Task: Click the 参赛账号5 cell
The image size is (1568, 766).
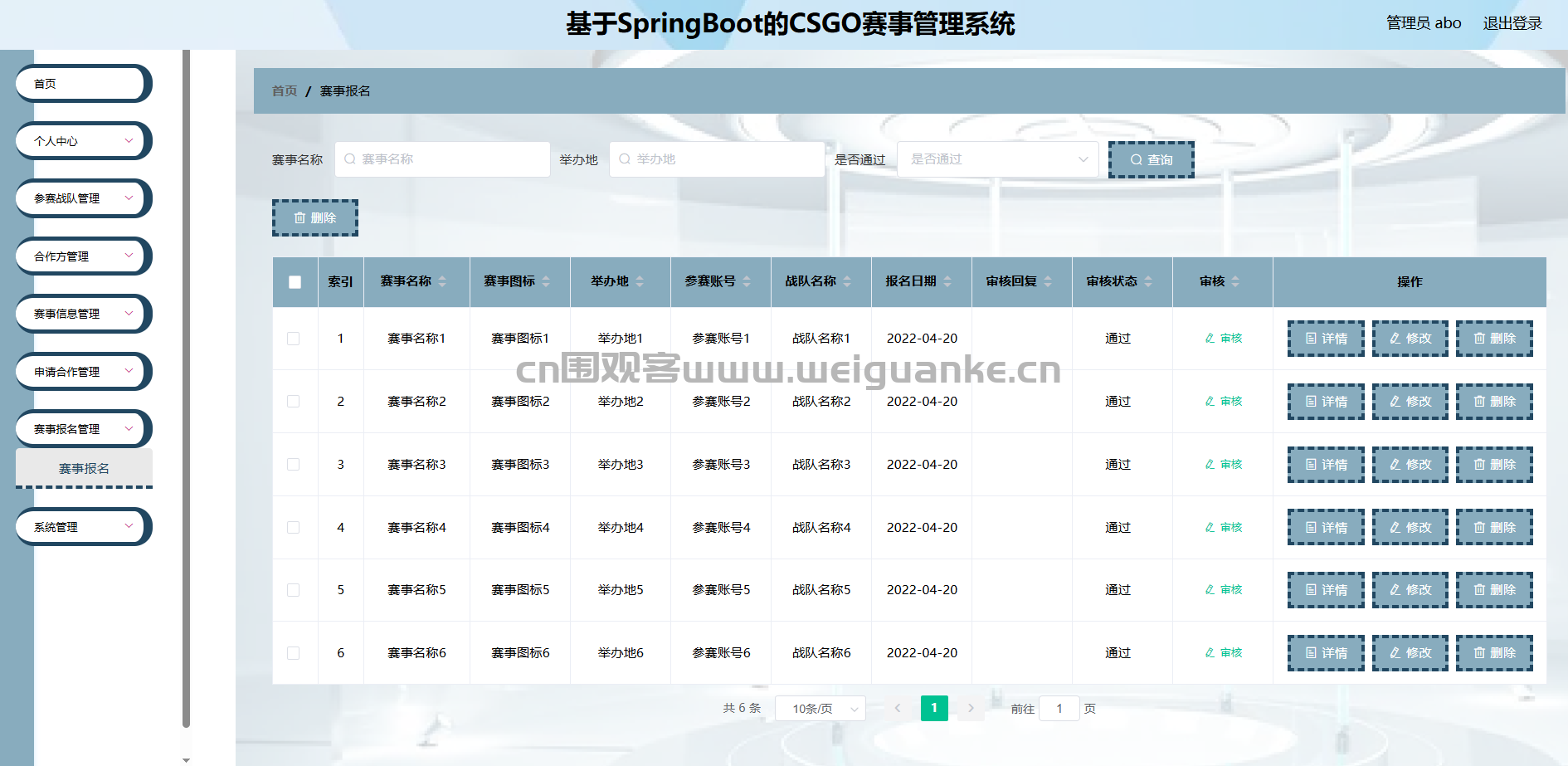Action: (x=721, y=590)
